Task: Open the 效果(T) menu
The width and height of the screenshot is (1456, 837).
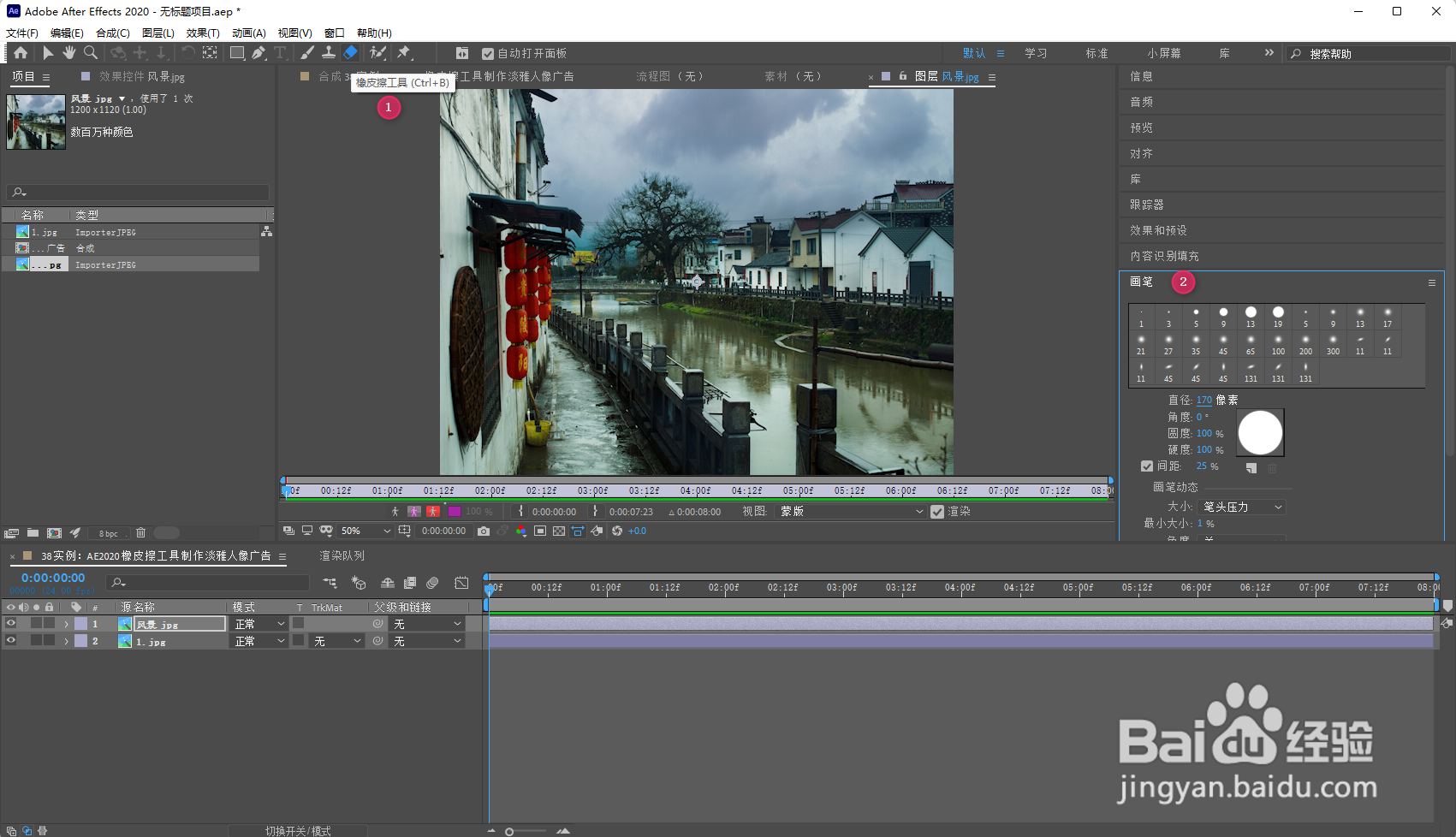Action: point(203,33)
